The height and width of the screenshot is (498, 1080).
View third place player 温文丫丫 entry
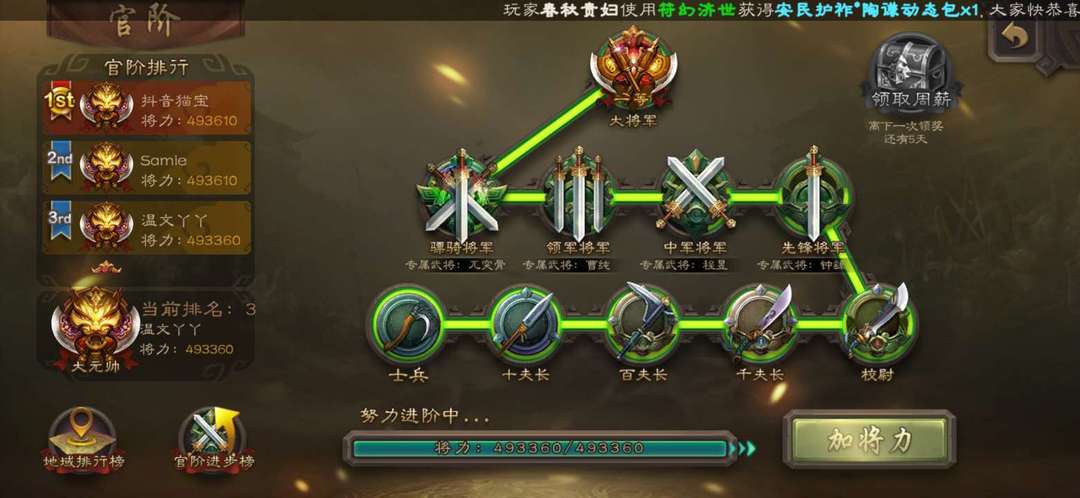(147, 228)
